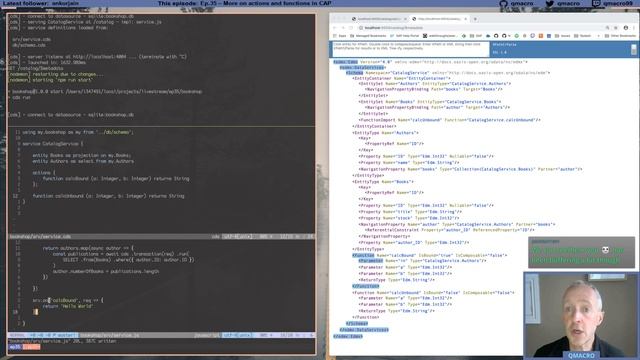Open the Other Bookmarks folder
The height and width of the screenshot is (360, 640).
(619, 36)
